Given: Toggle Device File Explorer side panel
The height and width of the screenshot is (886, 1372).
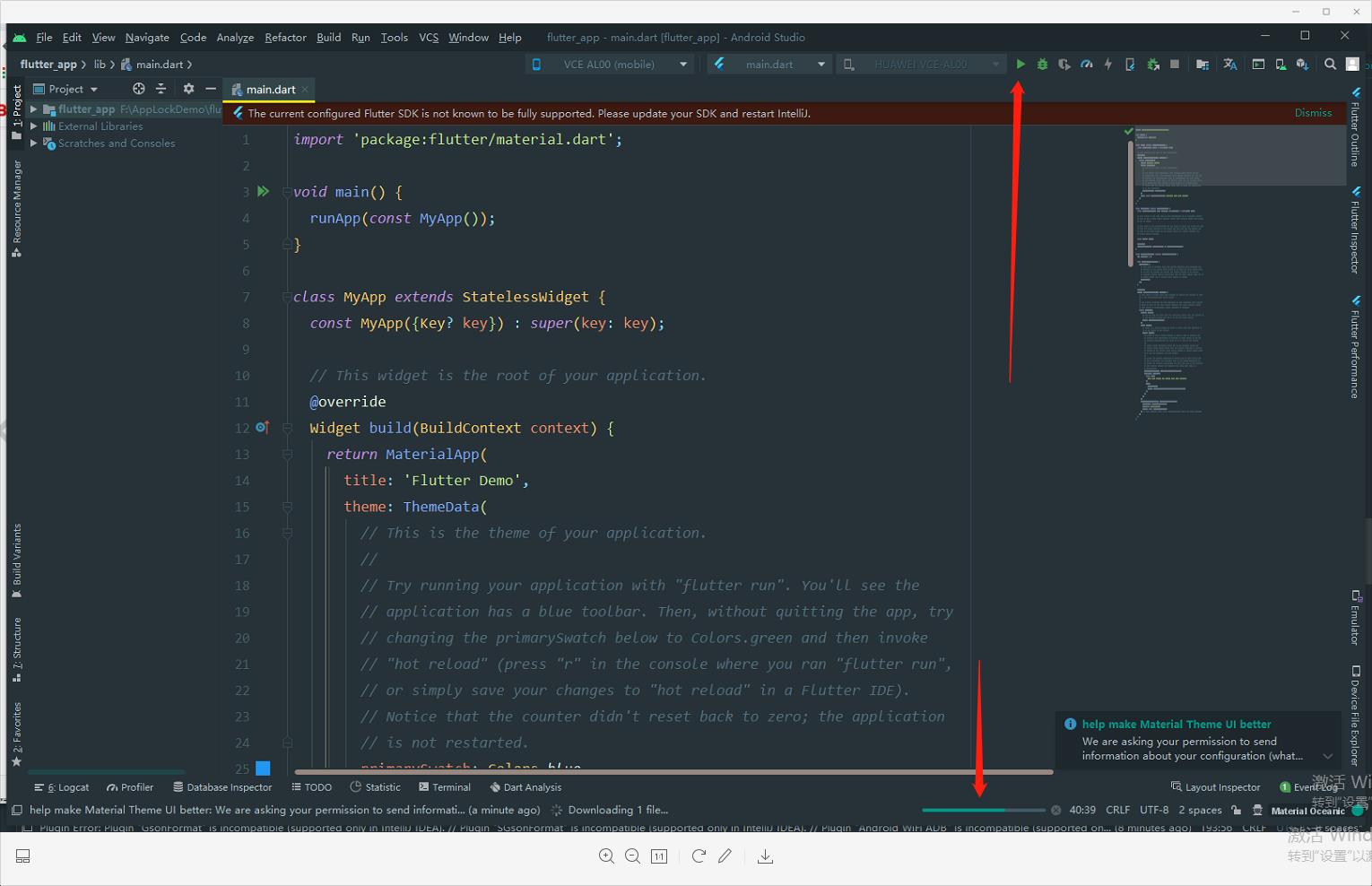Looking at the screenshot, I should point(1355,716).
